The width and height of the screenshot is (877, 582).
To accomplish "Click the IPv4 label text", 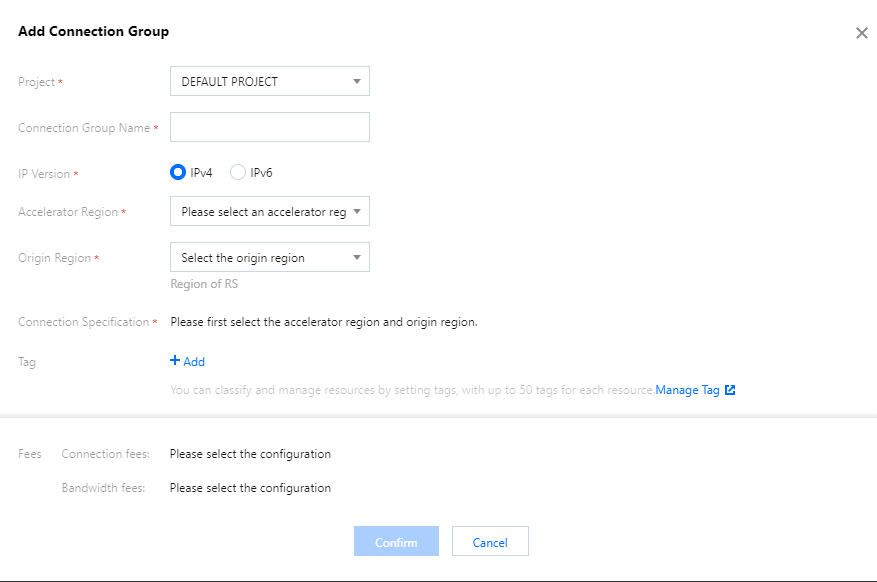I will [x=201, y=173].
